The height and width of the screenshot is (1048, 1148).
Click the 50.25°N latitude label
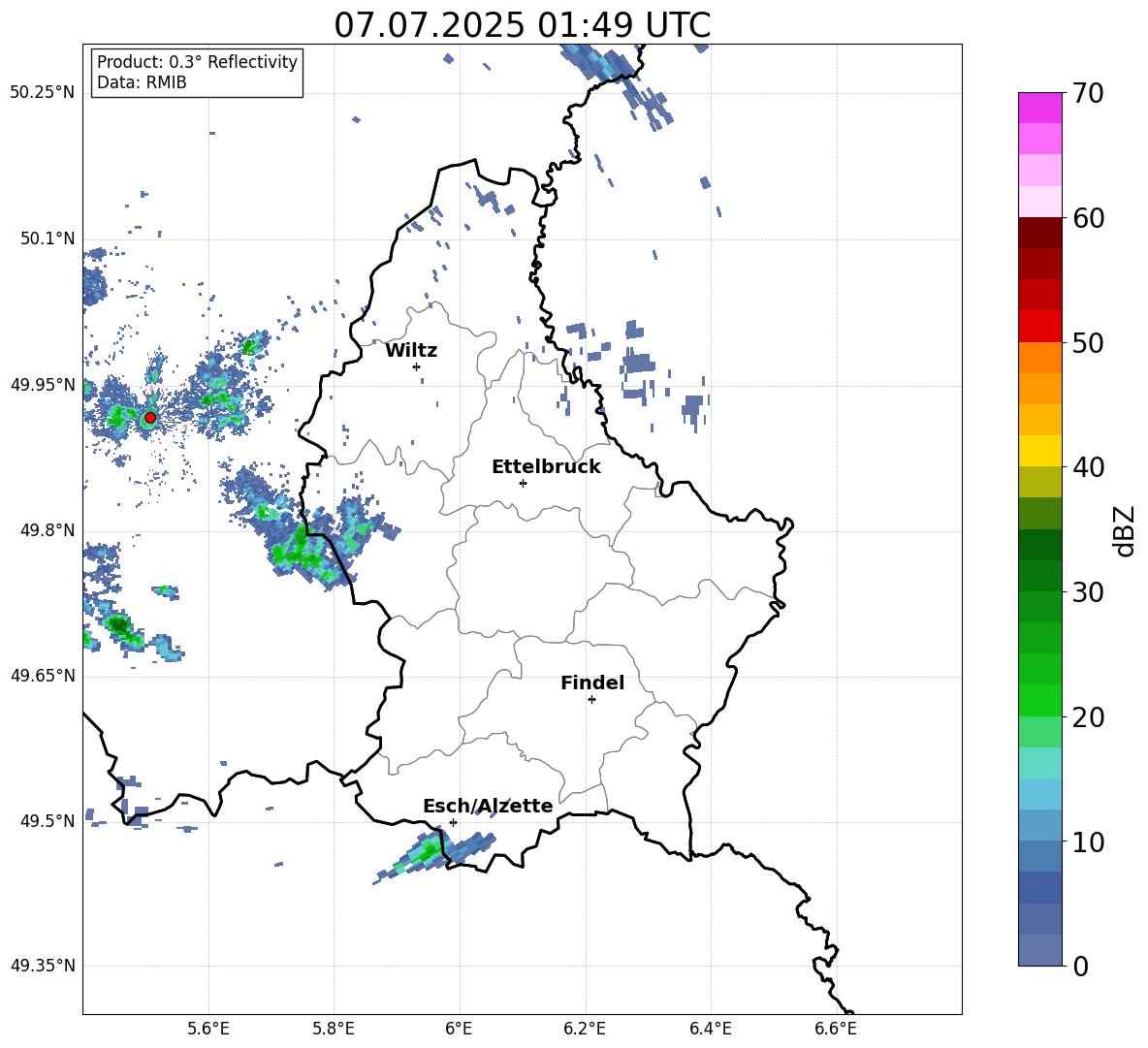(x=43, y=93)
